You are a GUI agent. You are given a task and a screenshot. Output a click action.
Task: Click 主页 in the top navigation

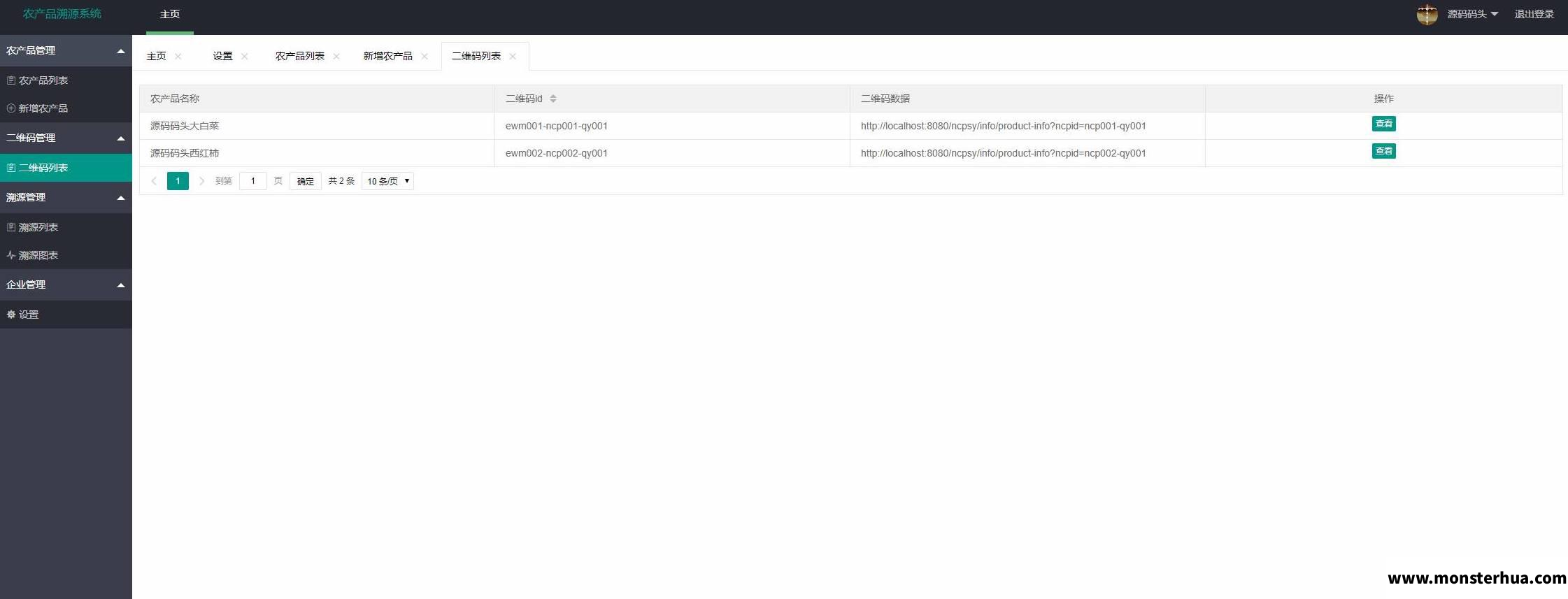tap(170, 14)
